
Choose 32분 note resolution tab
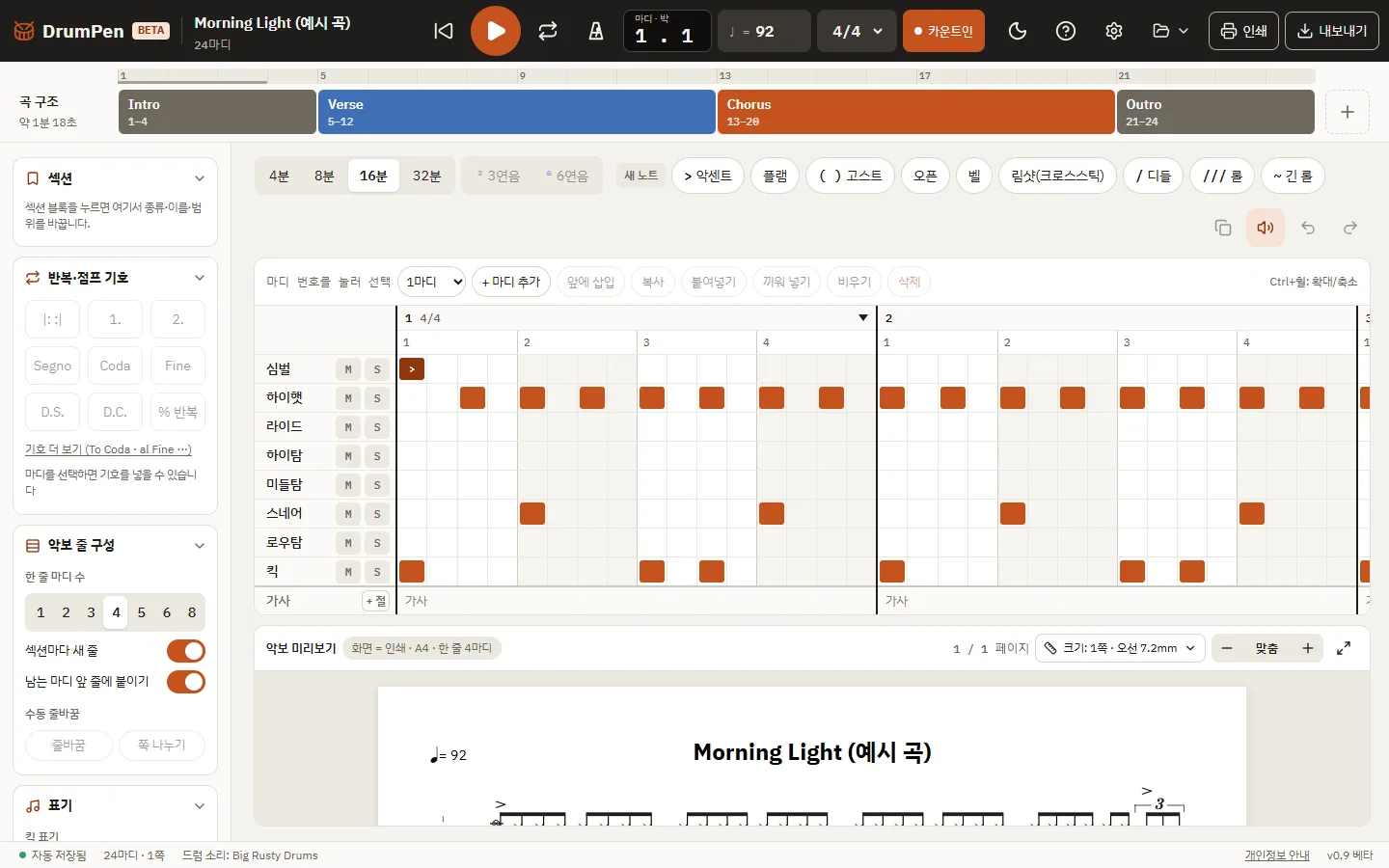coord(426,176)
